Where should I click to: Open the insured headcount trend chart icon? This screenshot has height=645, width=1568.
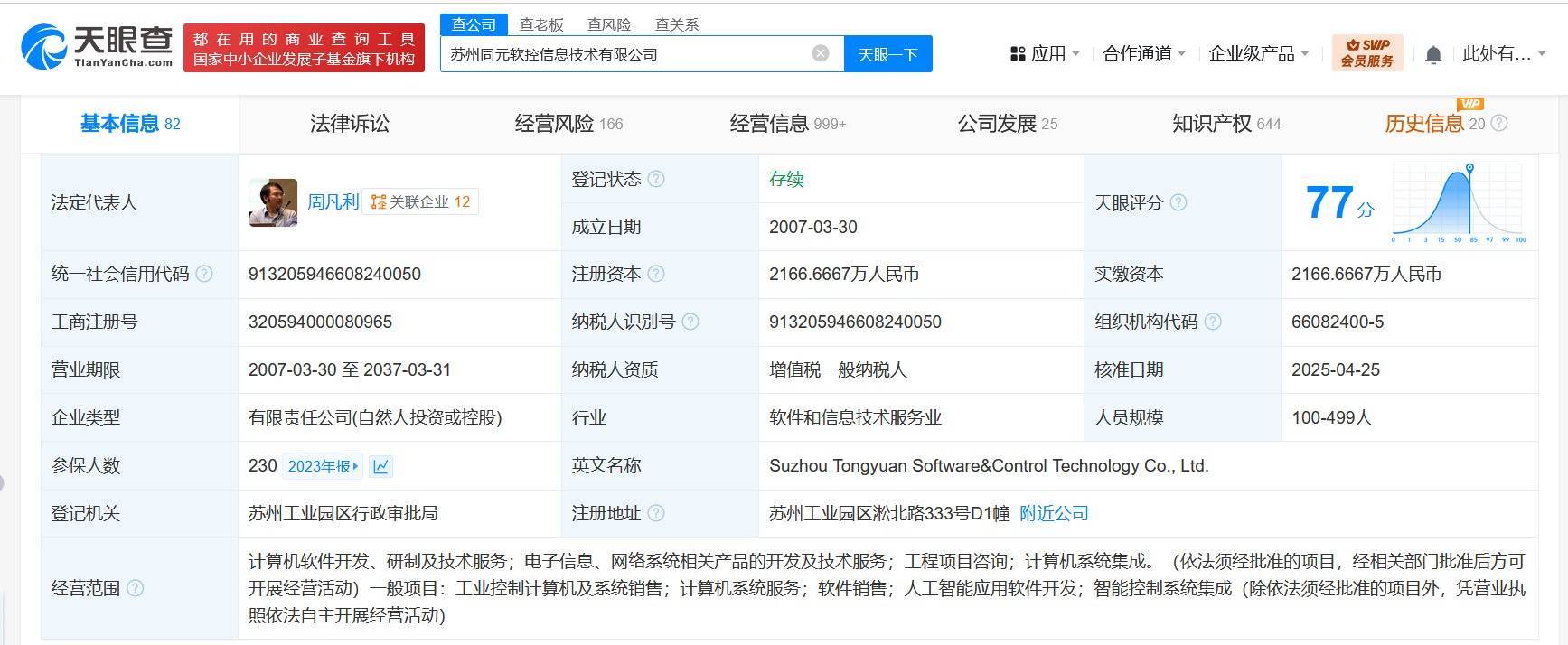click(x=380, y=466)
